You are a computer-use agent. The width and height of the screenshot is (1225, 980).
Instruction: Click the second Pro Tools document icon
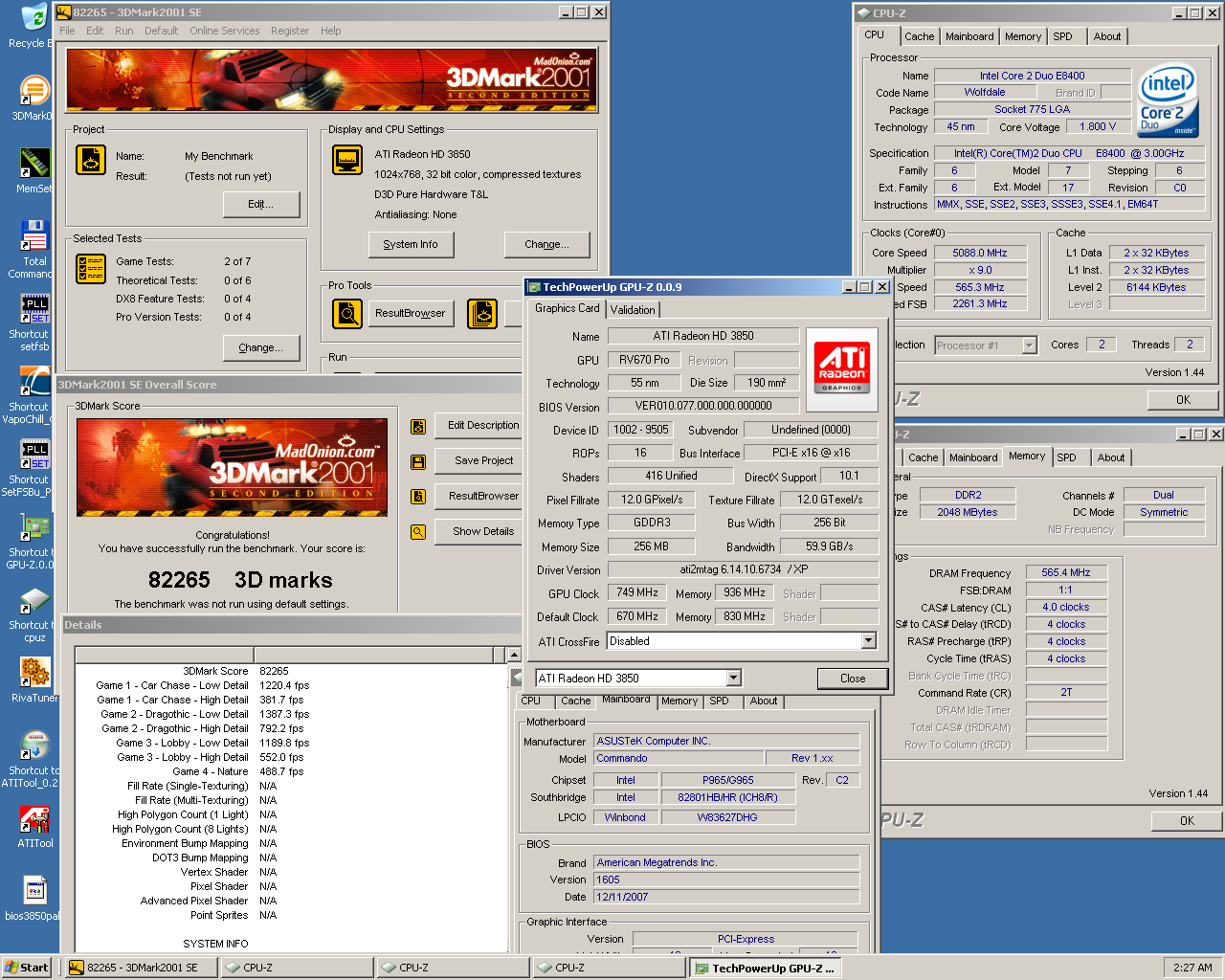(x=482, y=313)
